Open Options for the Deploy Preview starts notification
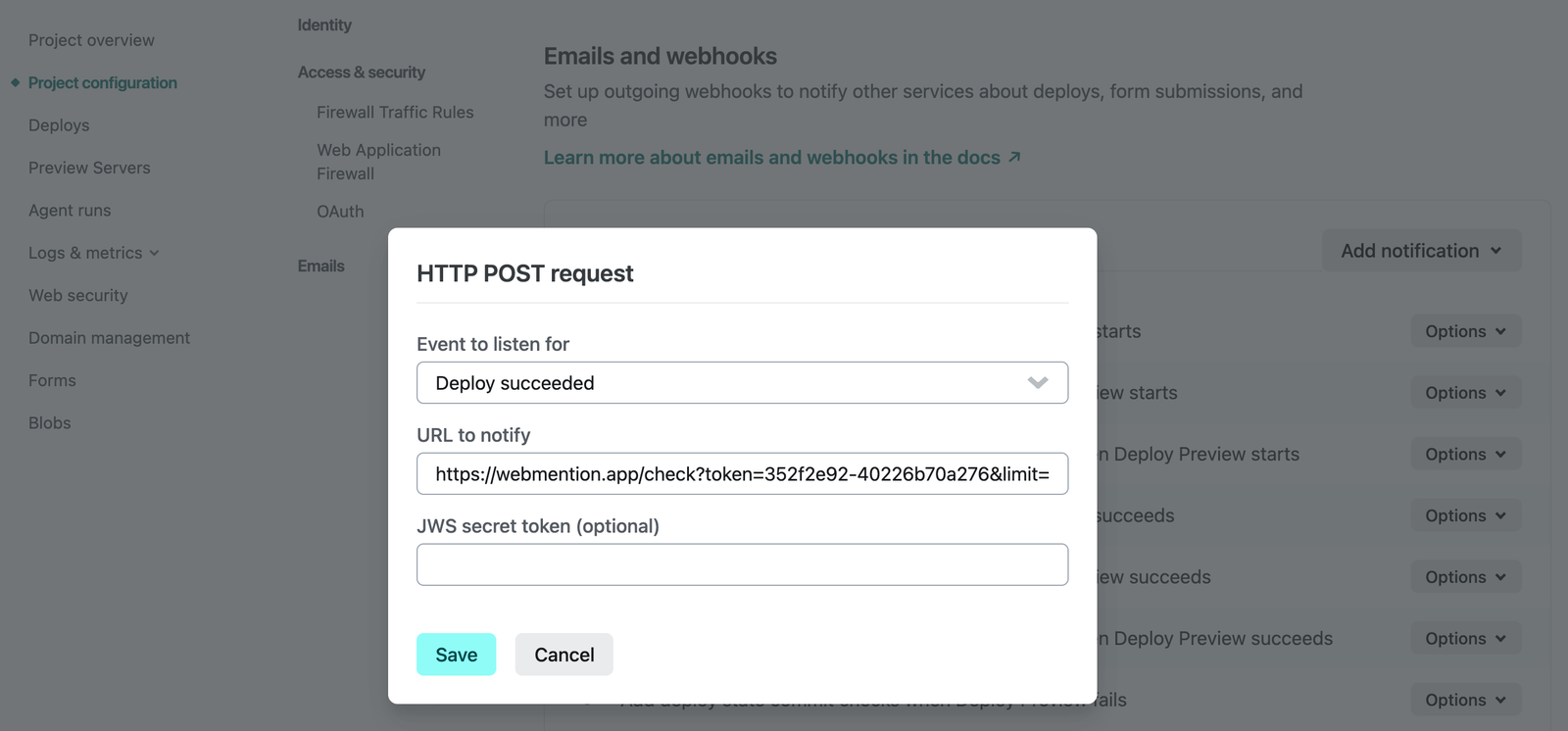 tap(1464, 392)
